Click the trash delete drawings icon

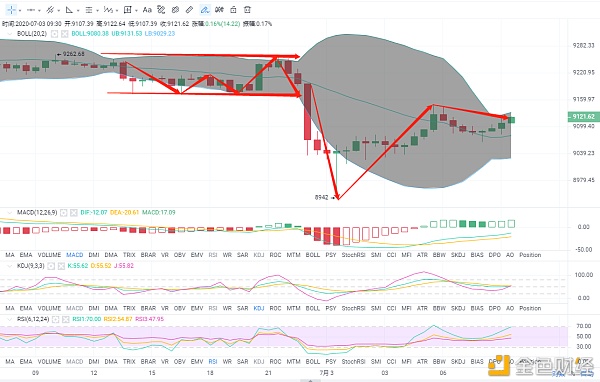click(247, 10)
